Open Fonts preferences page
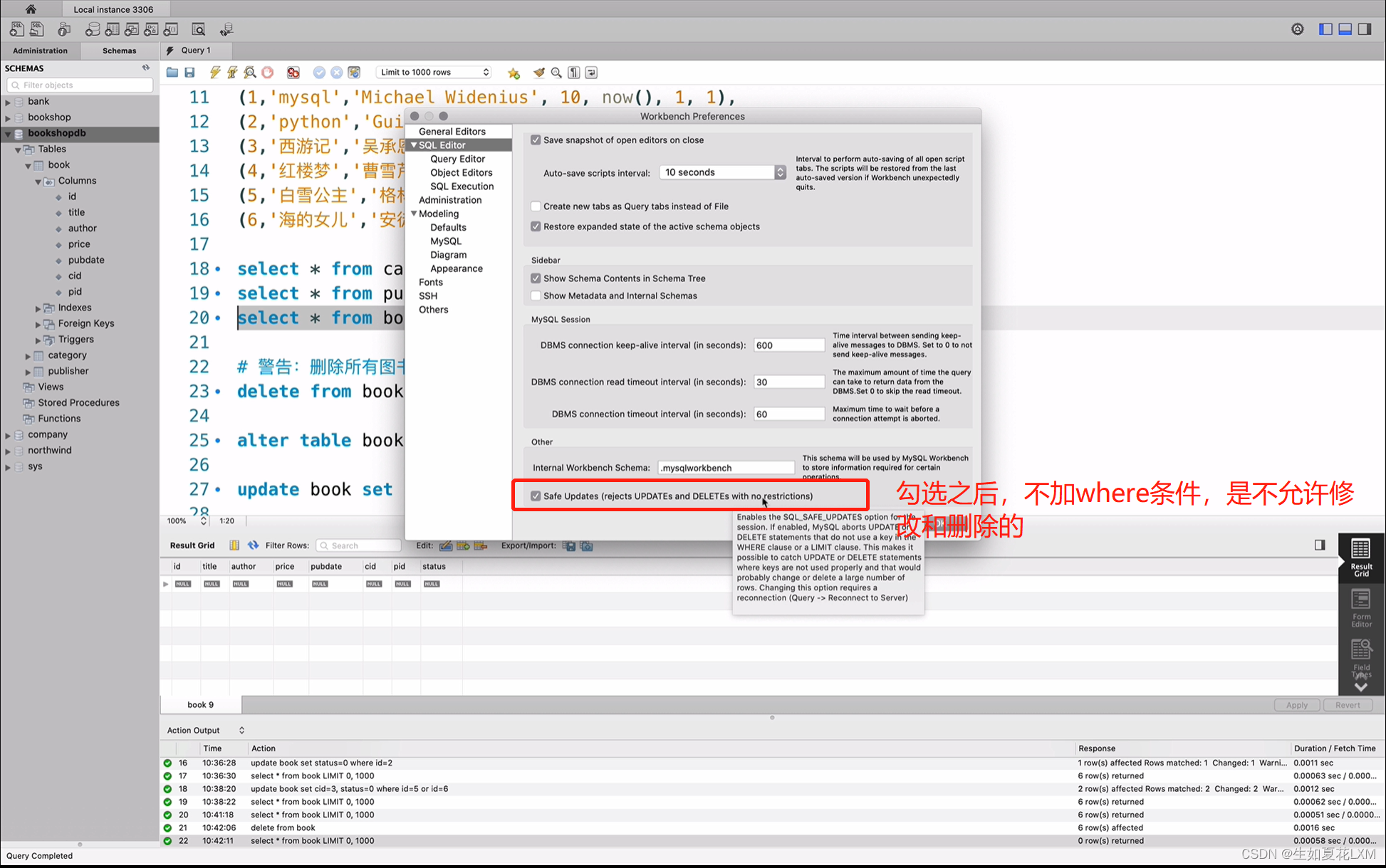The image size is (1386, 868). (431, 282)
